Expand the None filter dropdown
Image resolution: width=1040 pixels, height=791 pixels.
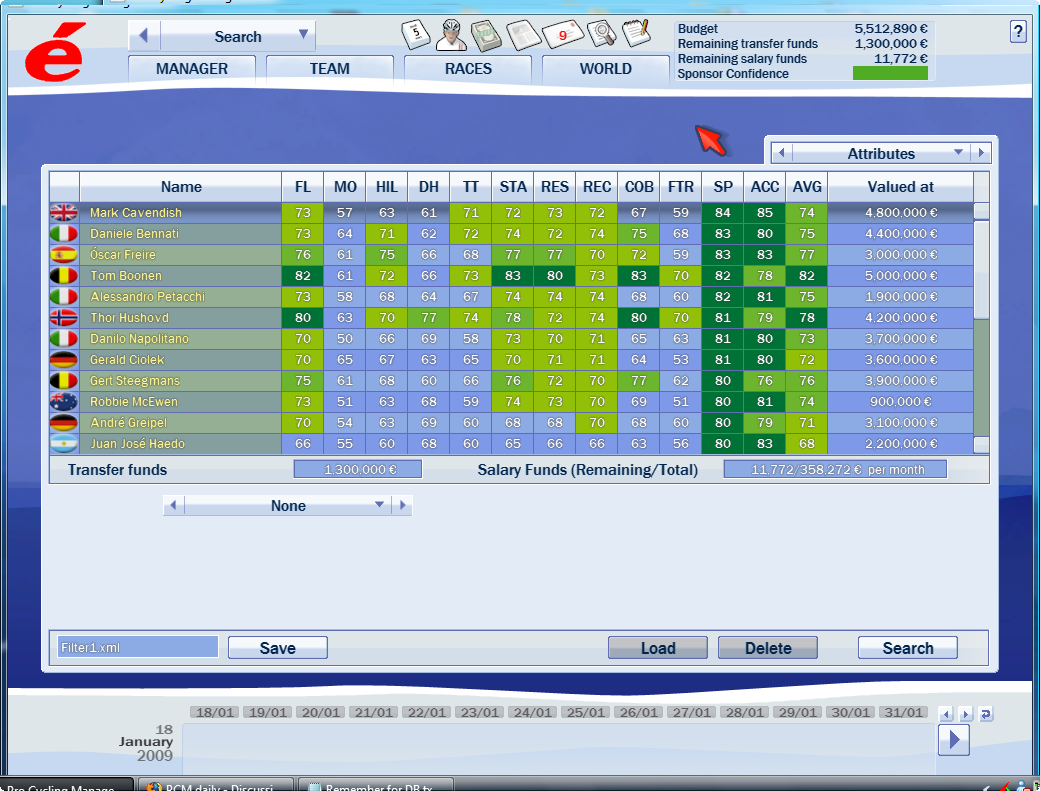[x=379, y=506]
